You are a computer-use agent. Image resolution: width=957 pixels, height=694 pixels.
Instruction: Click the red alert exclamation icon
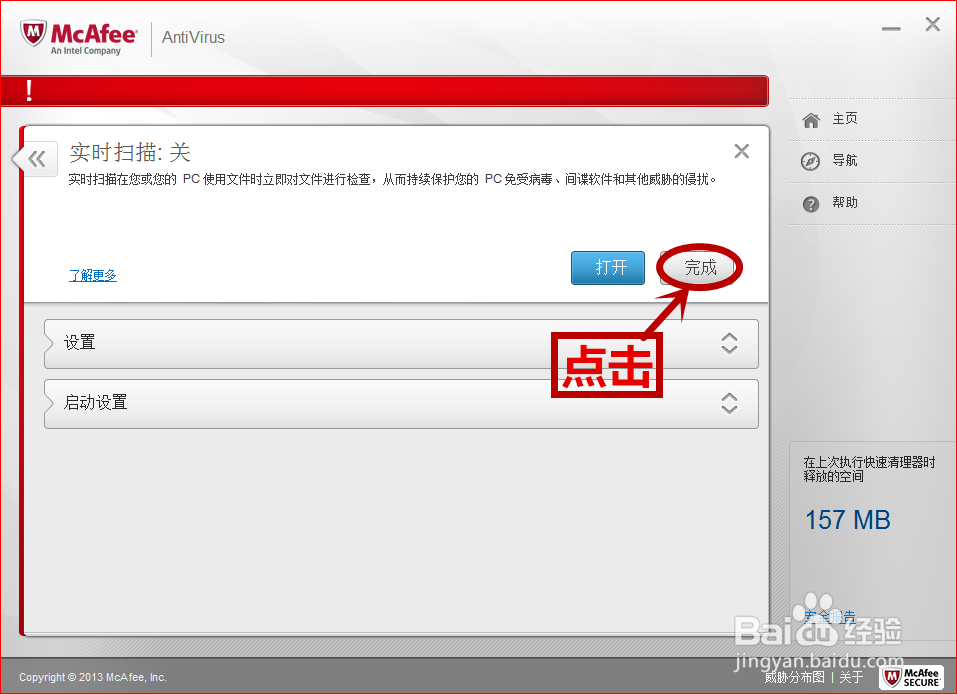(x=29, y=91)
